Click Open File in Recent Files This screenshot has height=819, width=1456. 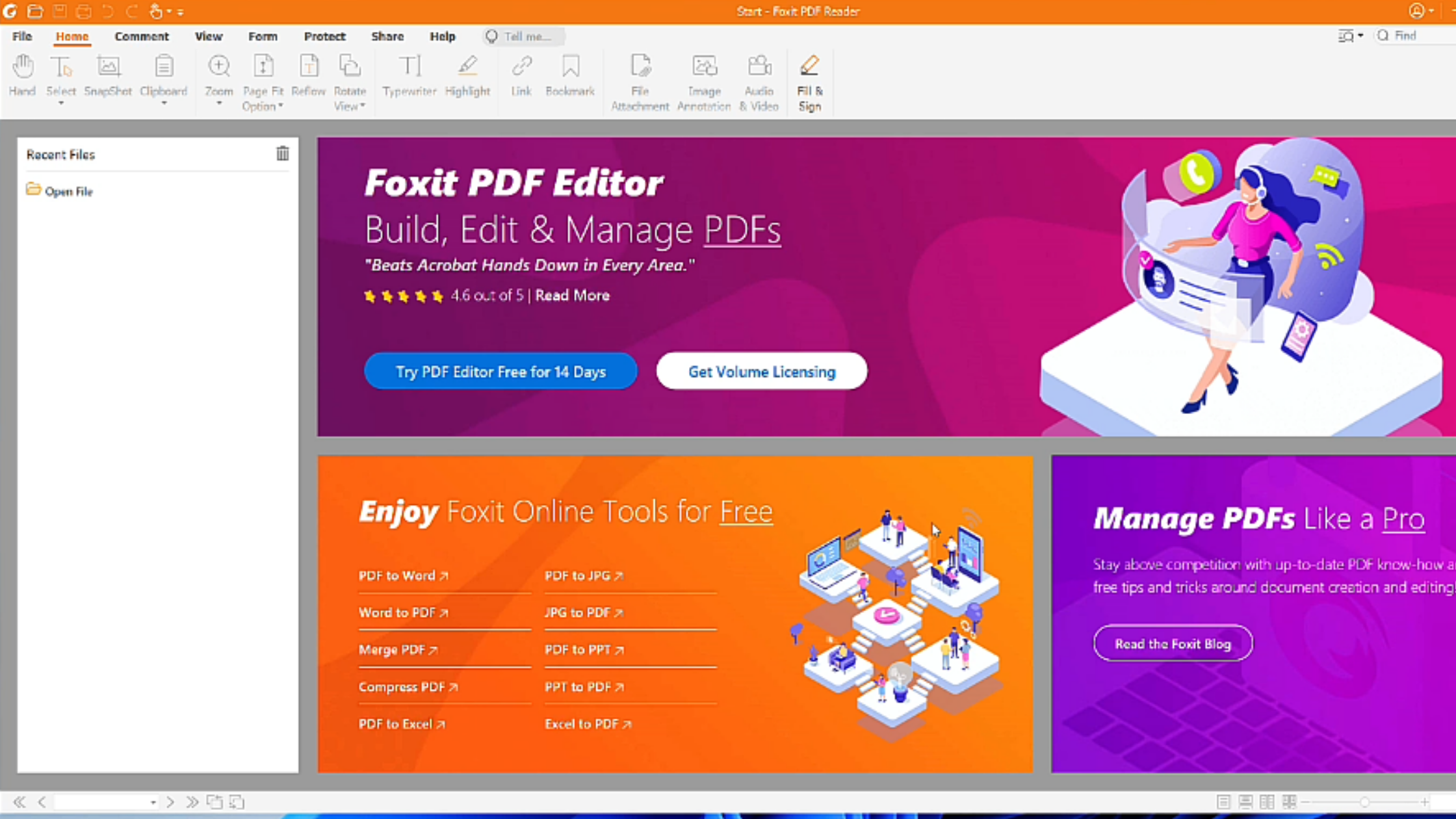[60, 191]
